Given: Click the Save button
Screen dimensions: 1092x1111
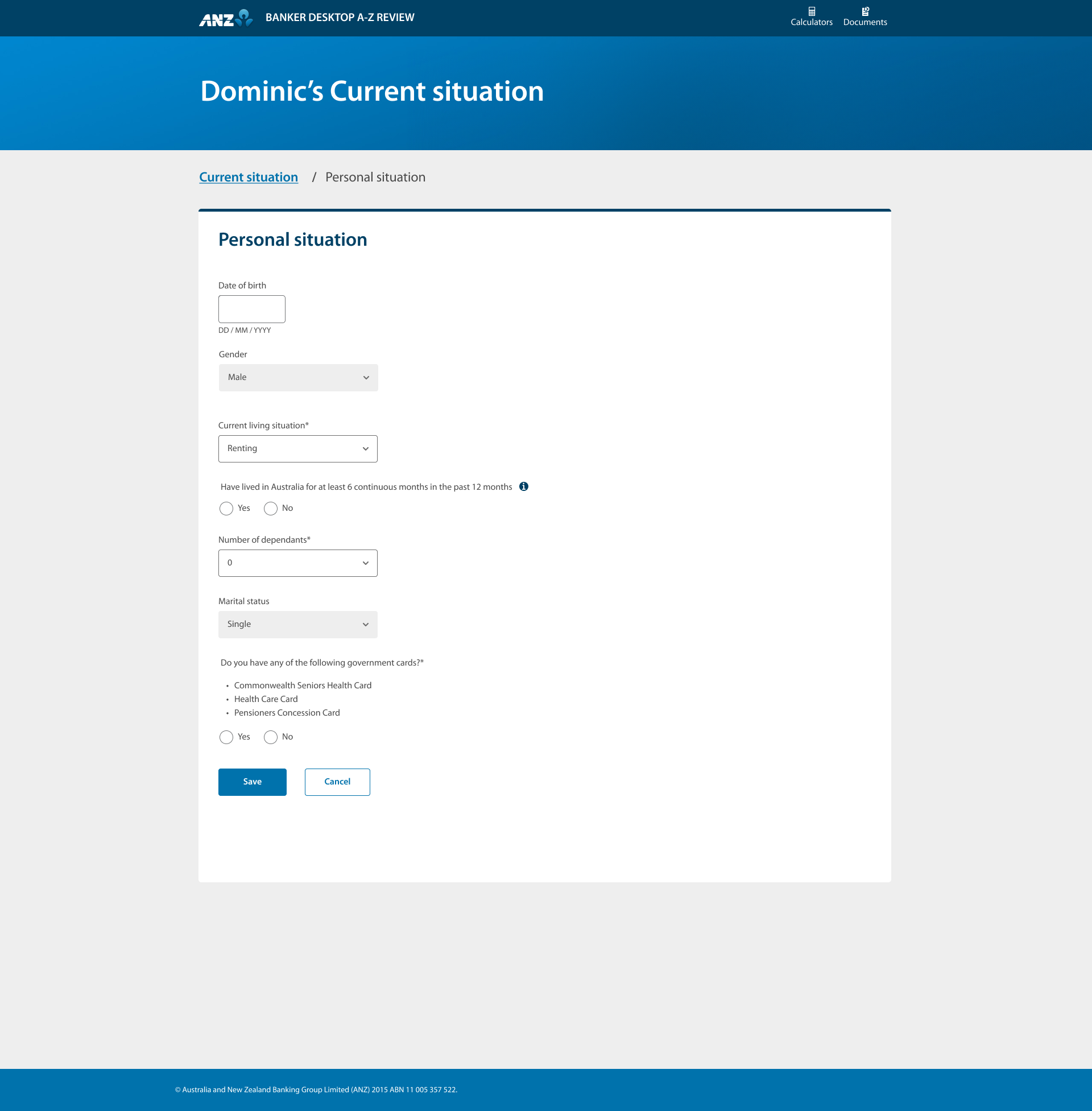Looking at the screenshot, I should 252,782.
